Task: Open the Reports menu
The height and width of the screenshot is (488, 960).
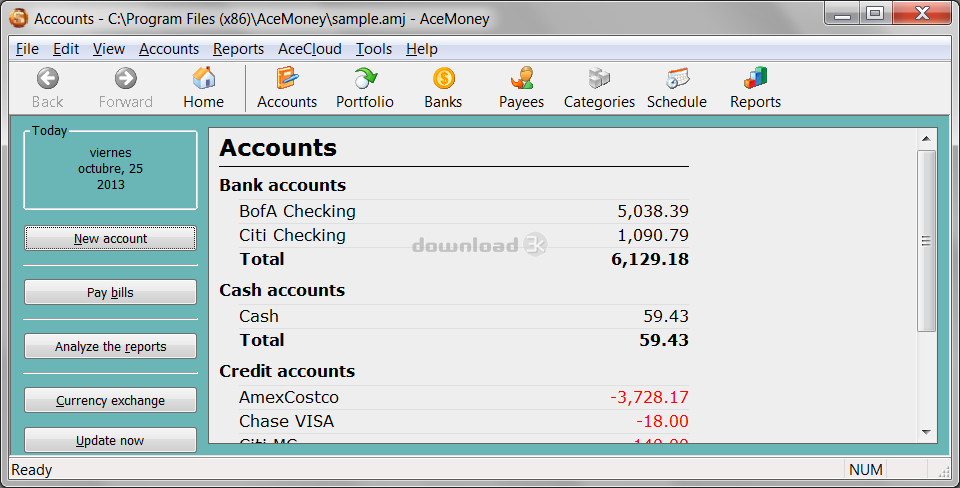Action: pos(238,49)
